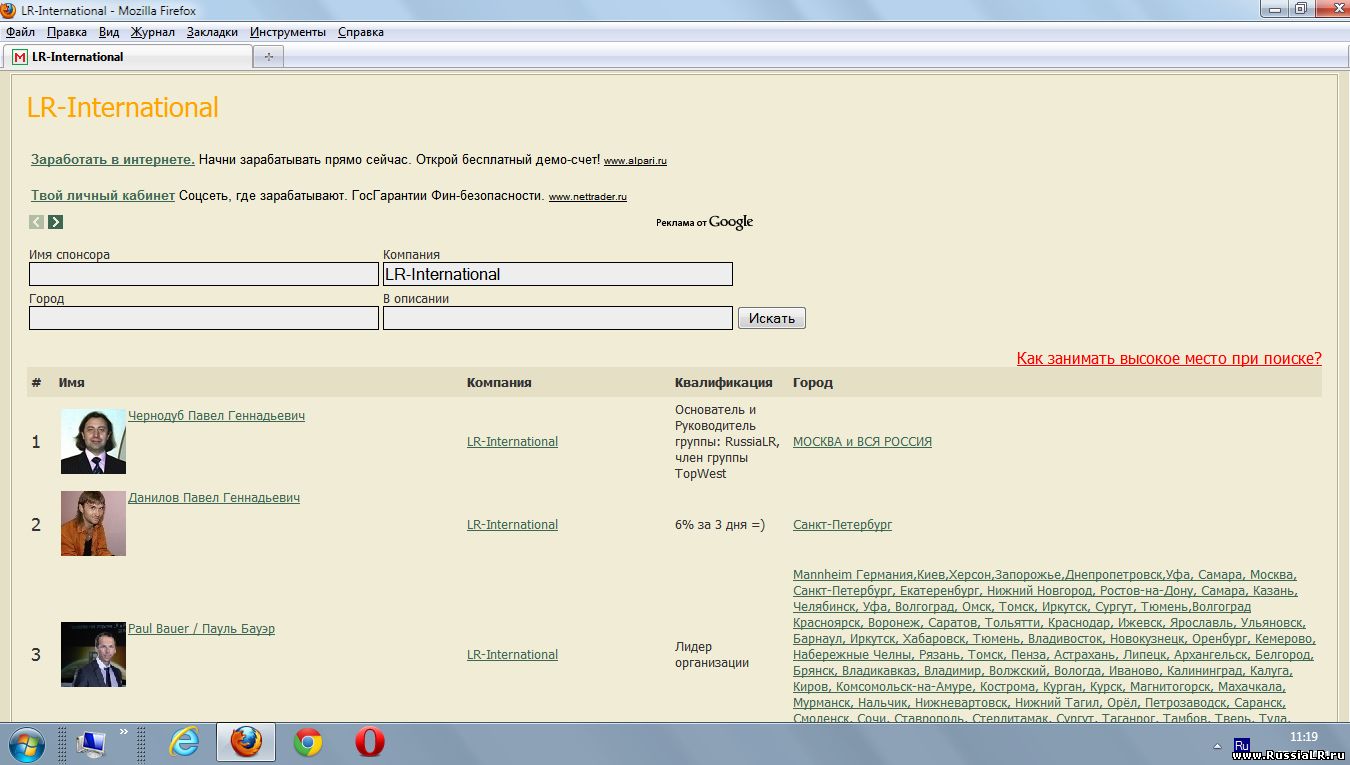Viewport: 1350px width, 765px height.
Task: Click Чернодуб Павел profile photo
Action: pos(93,441)
